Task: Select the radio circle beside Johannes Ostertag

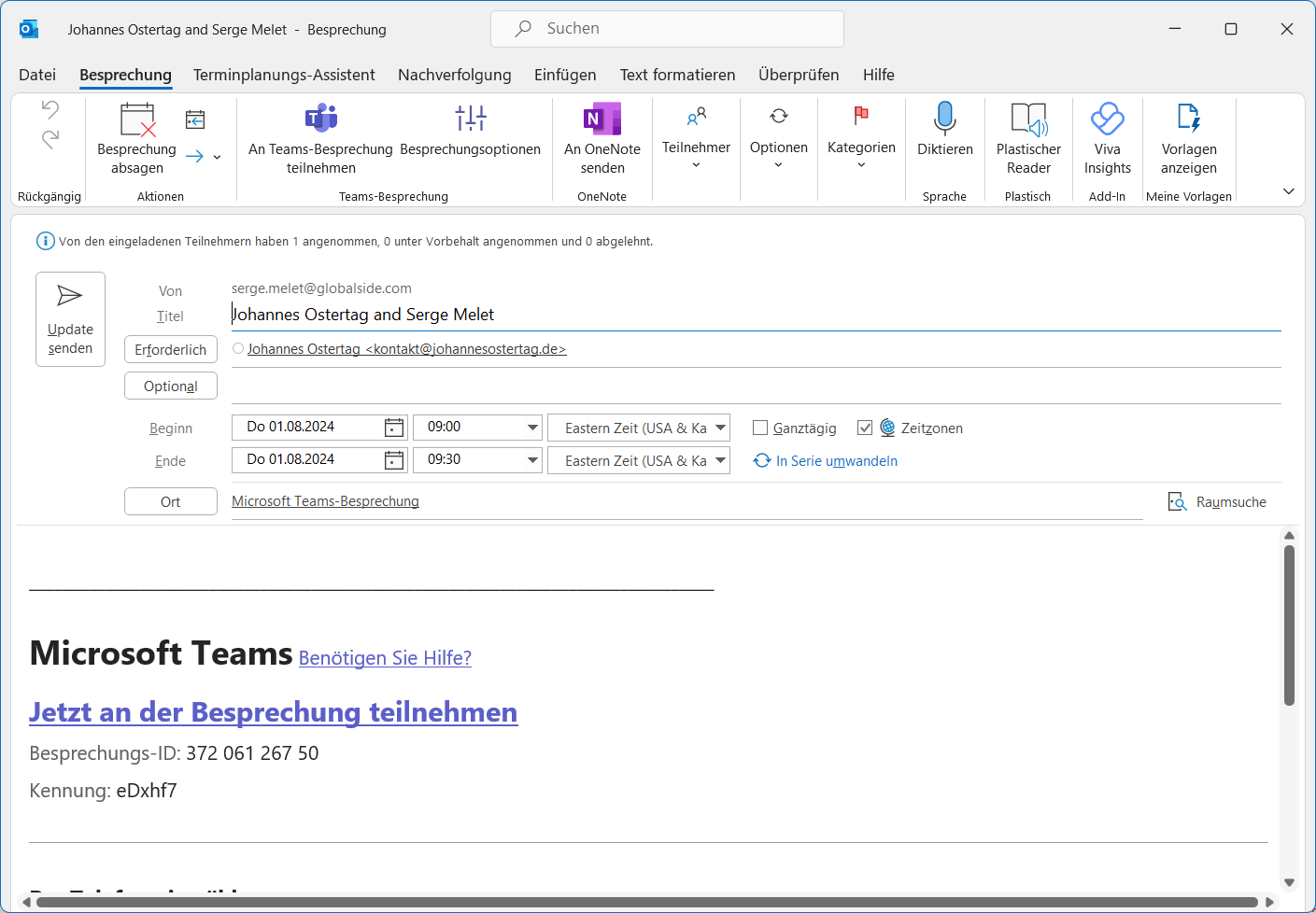Action: 238,349
